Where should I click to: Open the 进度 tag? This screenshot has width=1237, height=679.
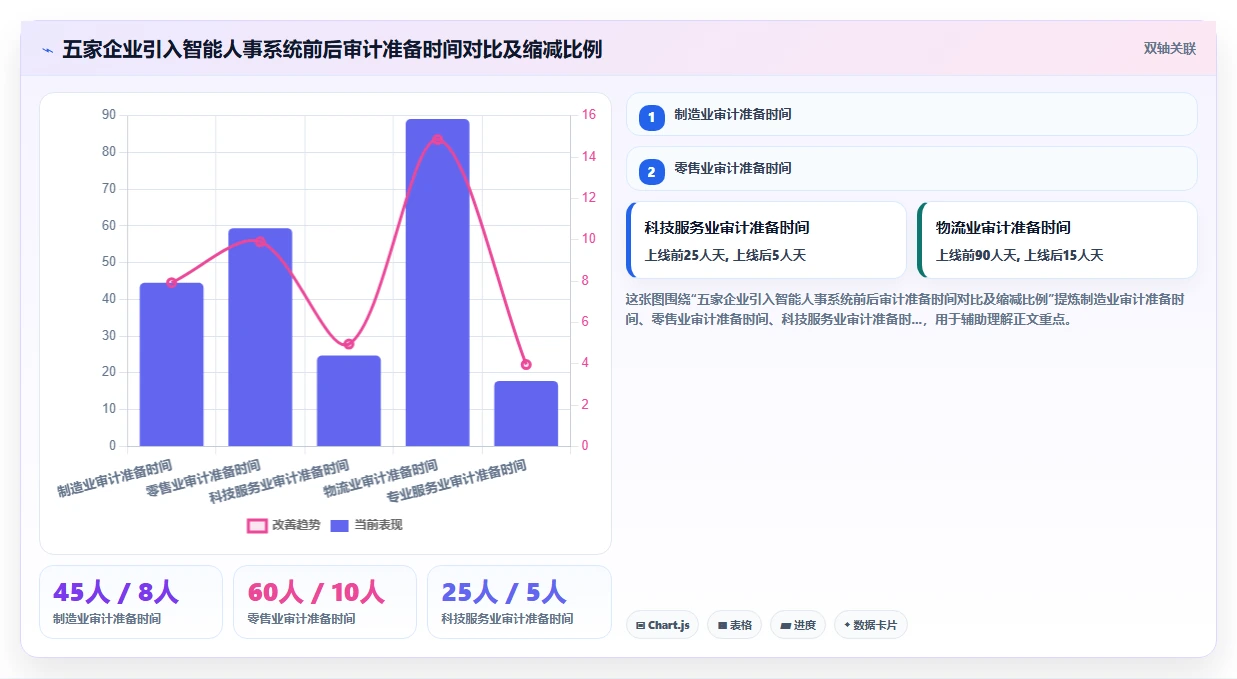pos(798,625)
